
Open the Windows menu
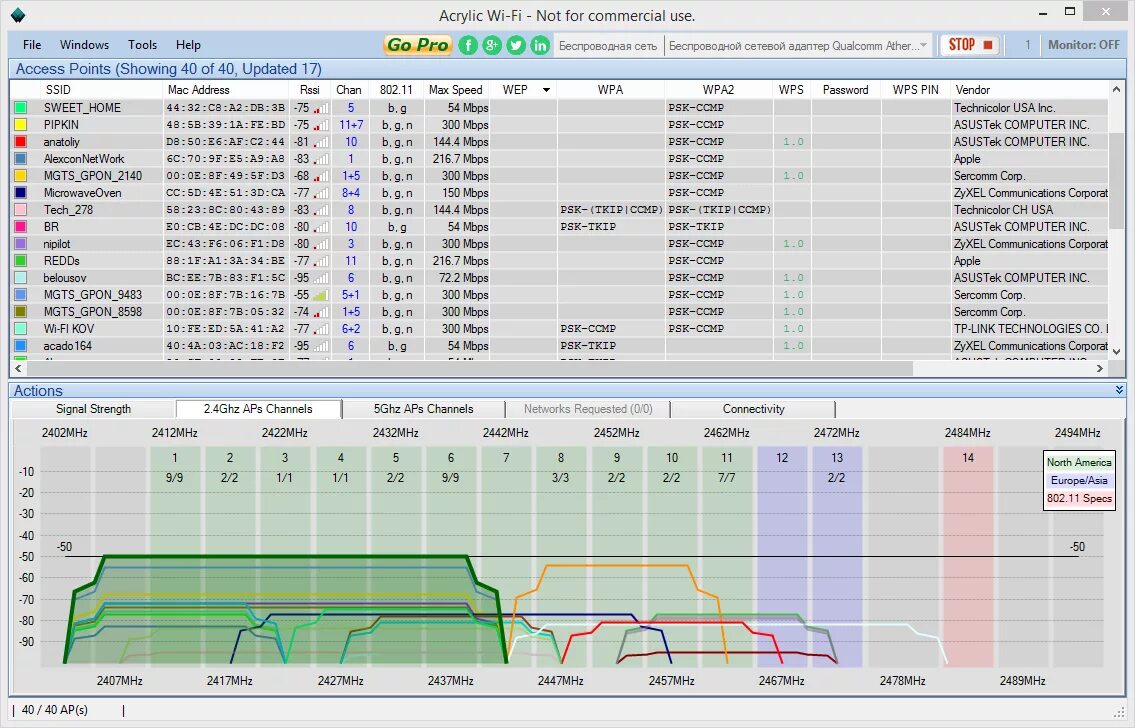pos(84,45)
